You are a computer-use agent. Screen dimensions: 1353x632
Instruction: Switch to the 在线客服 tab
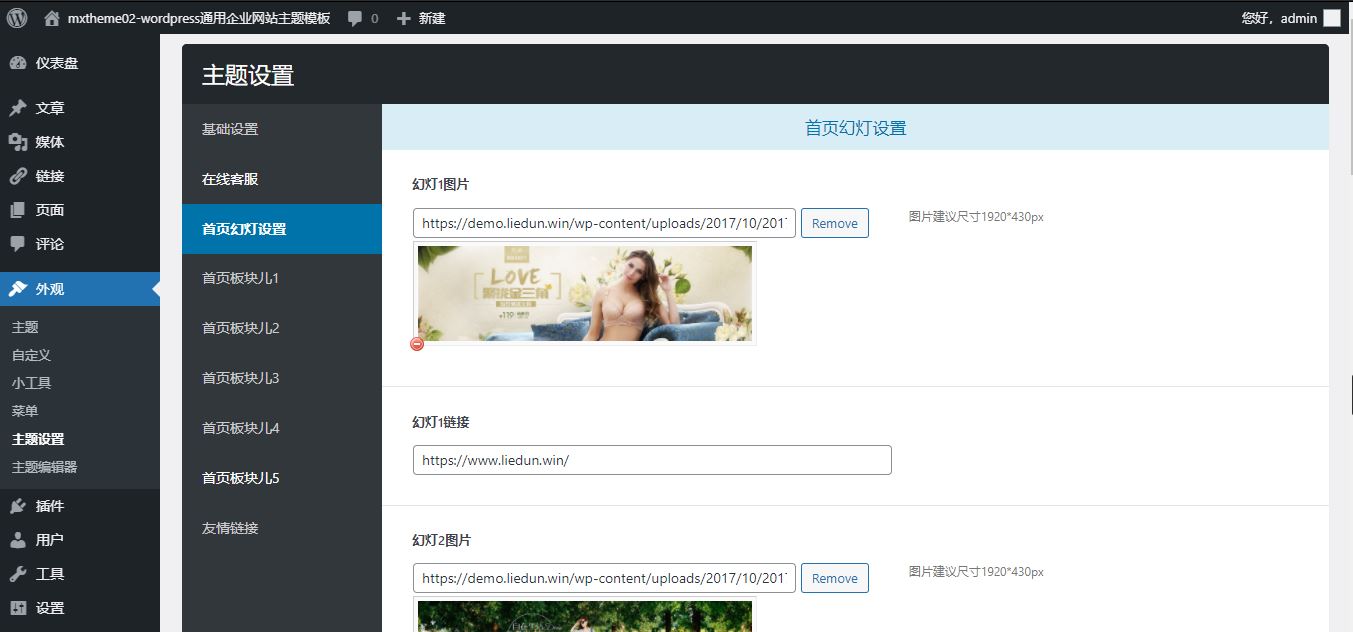tap(230, 179)
